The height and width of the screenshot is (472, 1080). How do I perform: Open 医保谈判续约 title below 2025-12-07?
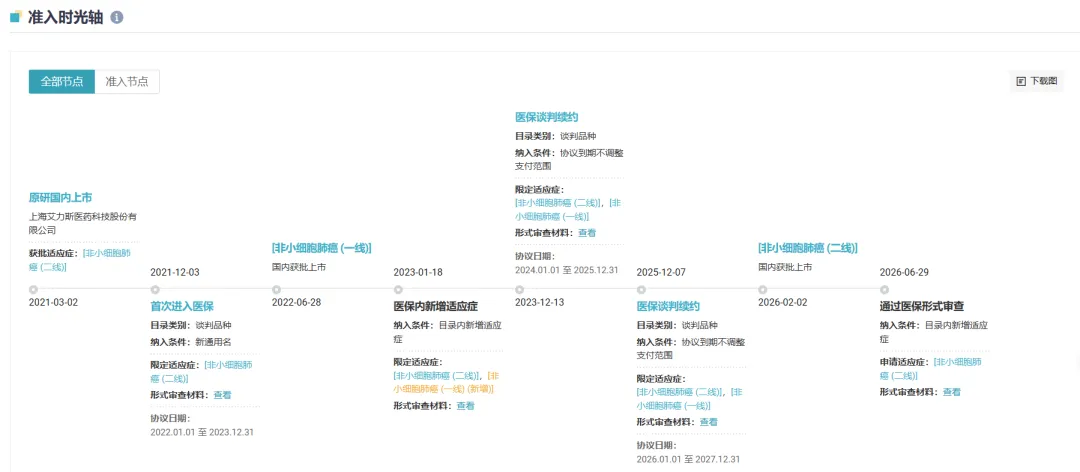click(x=668, y=306)
